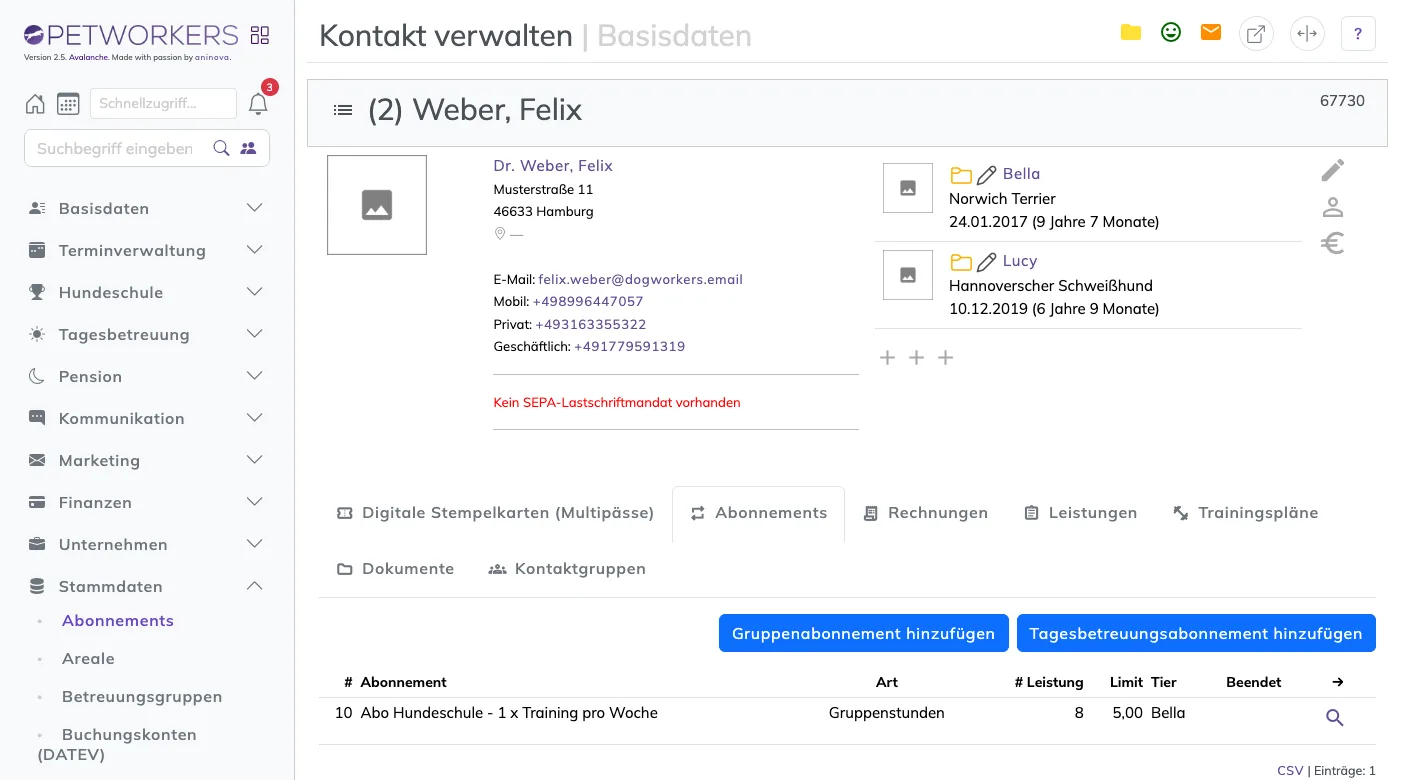The image size is (1416, 780).
Task: Click Tagesbetreuungsabonnement hinzufügen button
Action: click(x=1196, y=633)
